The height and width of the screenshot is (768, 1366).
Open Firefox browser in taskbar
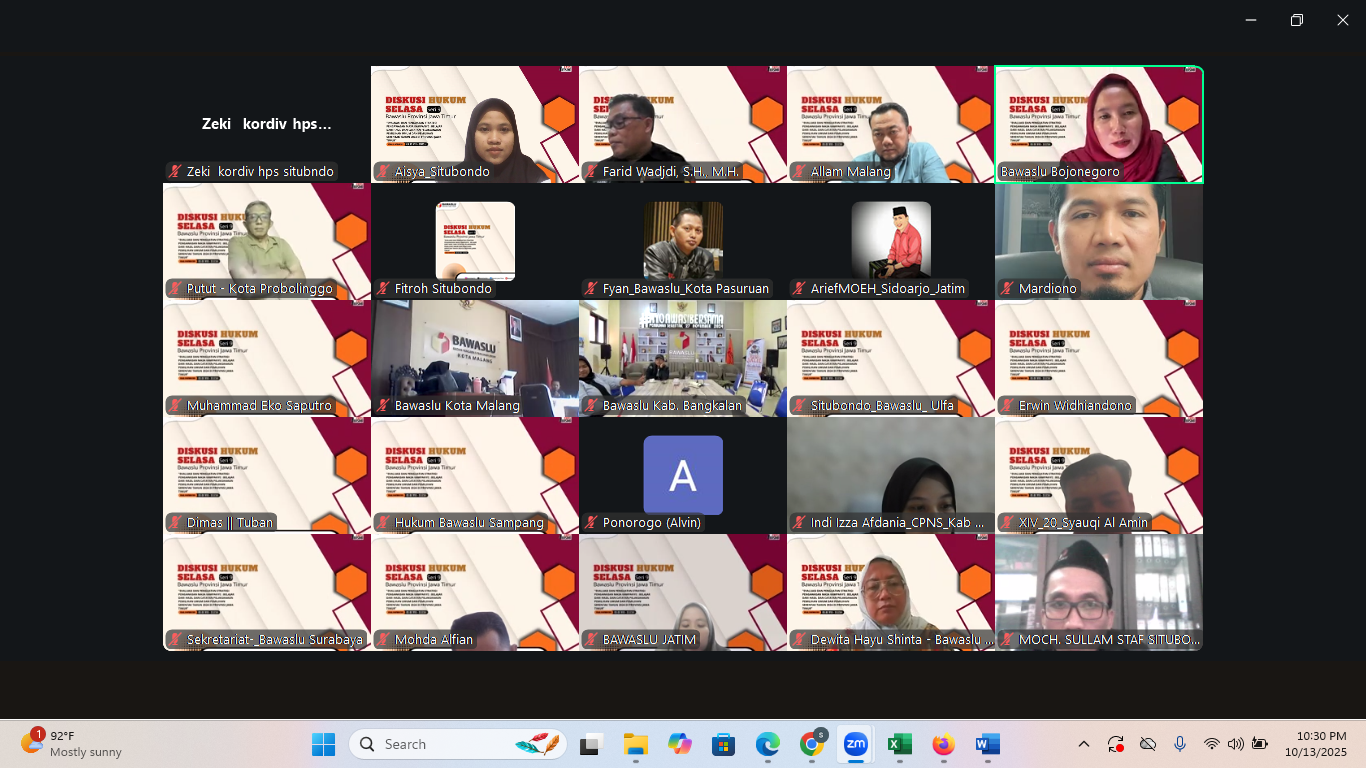(943, 744)
